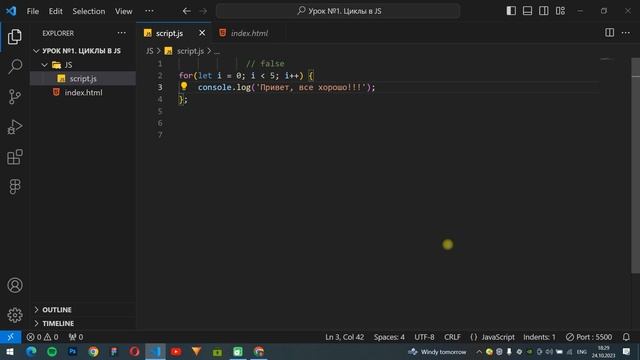Open Customize Layout options
640x360 pixels.
click(560, 11)
